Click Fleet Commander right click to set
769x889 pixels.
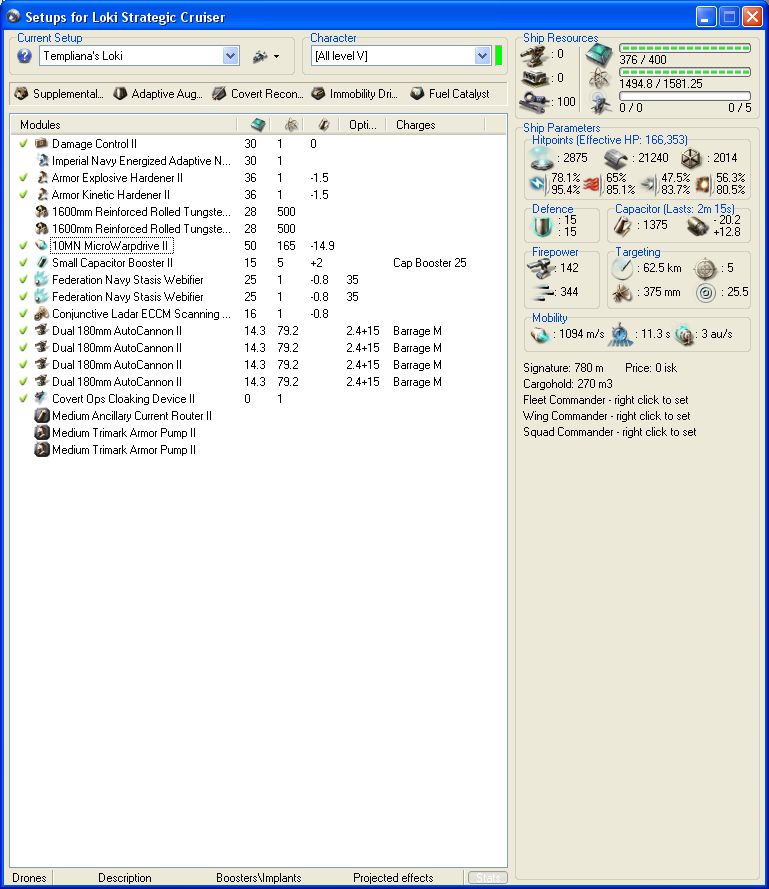coord(605,400)
